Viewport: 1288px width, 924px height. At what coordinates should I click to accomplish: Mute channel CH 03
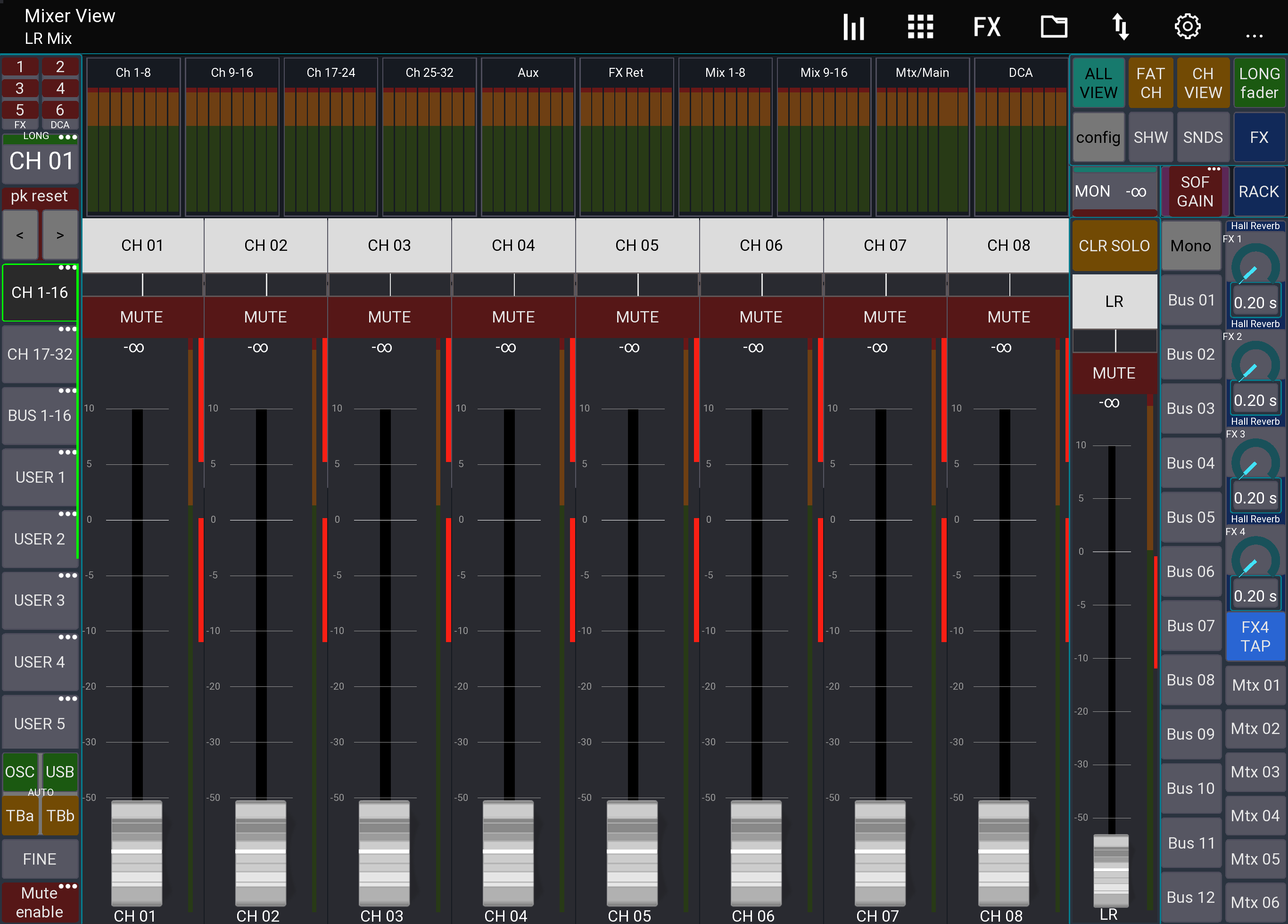tap(389, 317)
